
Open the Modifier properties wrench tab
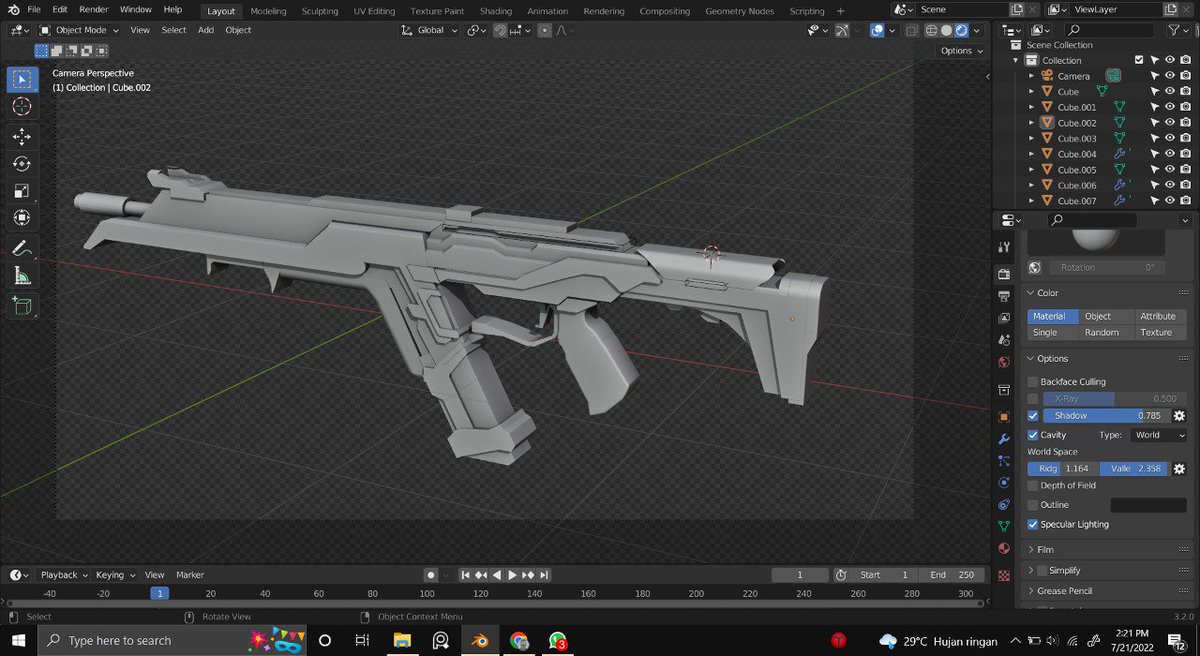tap(1004, 439)
